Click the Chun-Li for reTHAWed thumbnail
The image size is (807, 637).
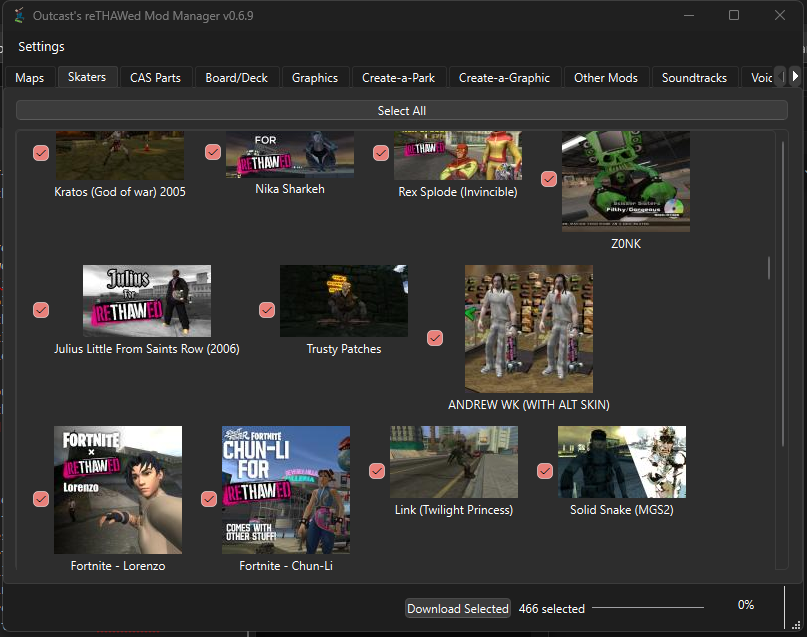pos(286,490)
